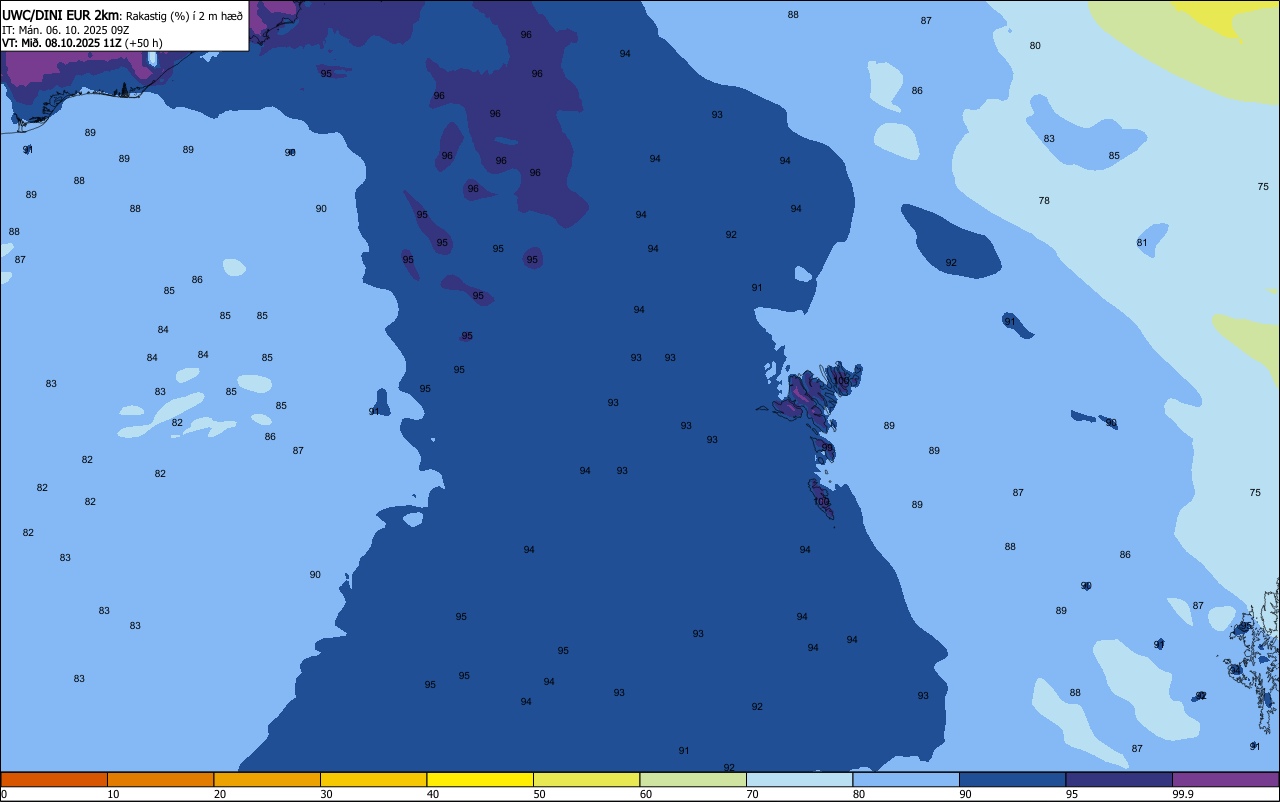Click the dark indigo 95–99.9 legend swatch
Viewport: 1280px width, 802px height.
click(1119, 779)
